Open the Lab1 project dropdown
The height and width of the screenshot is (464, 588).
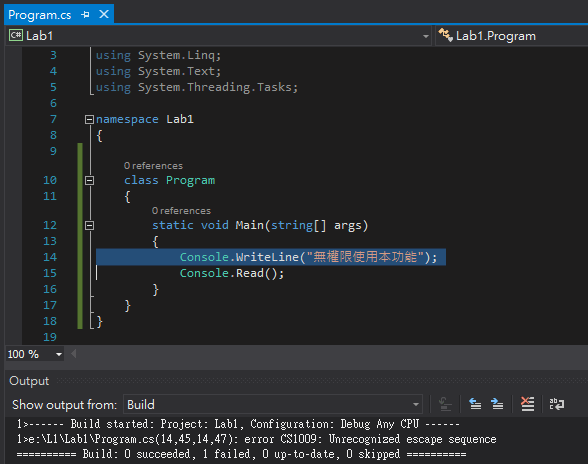click(426, 36)
